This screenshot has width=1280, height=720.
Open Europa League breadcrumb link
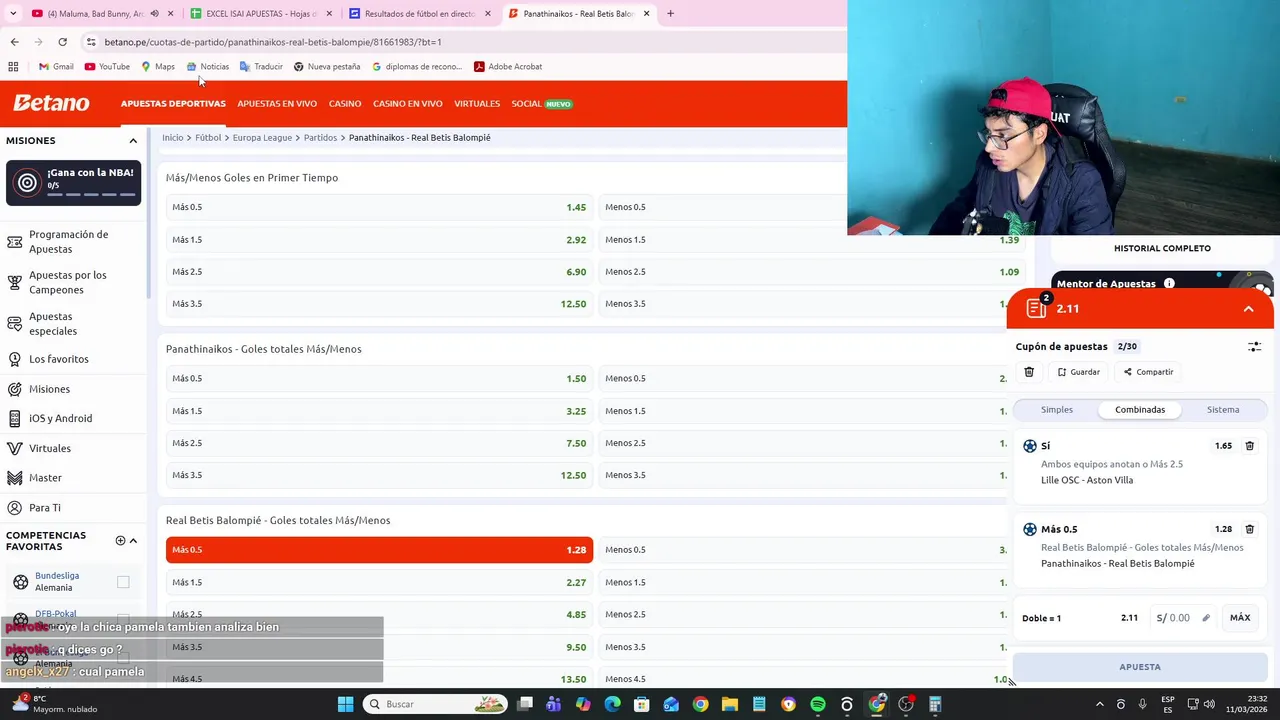pos(262,138)
